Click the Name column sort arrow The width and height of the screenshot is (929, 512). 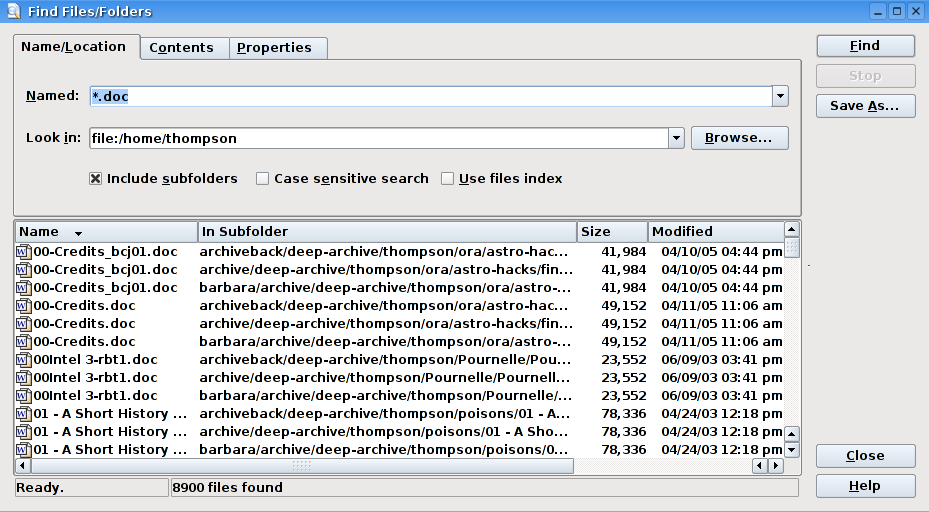78,233
